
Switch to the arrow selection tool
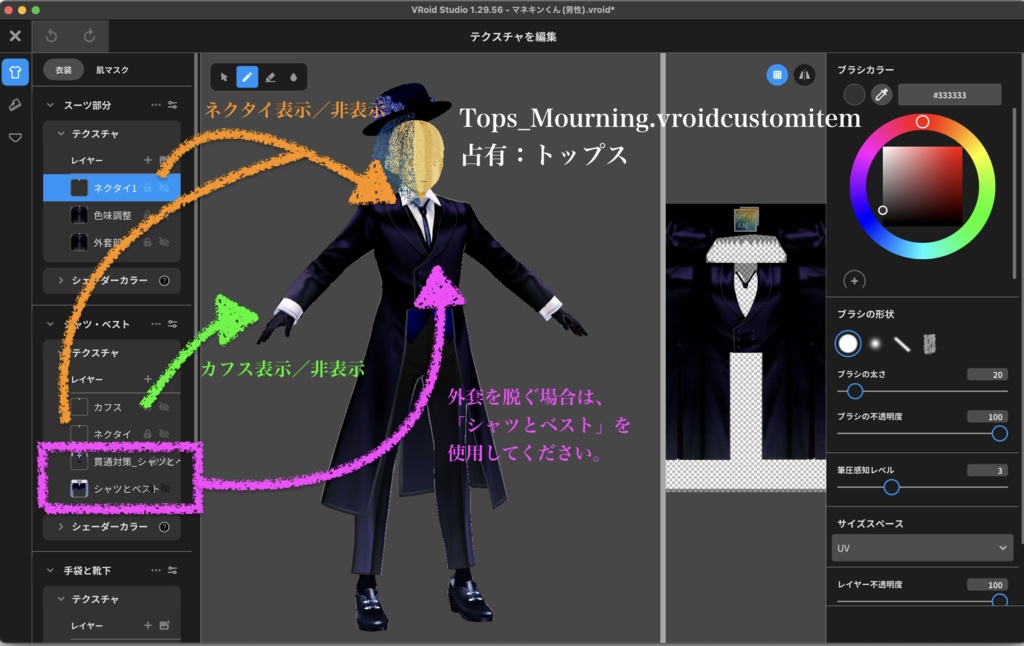225,77
